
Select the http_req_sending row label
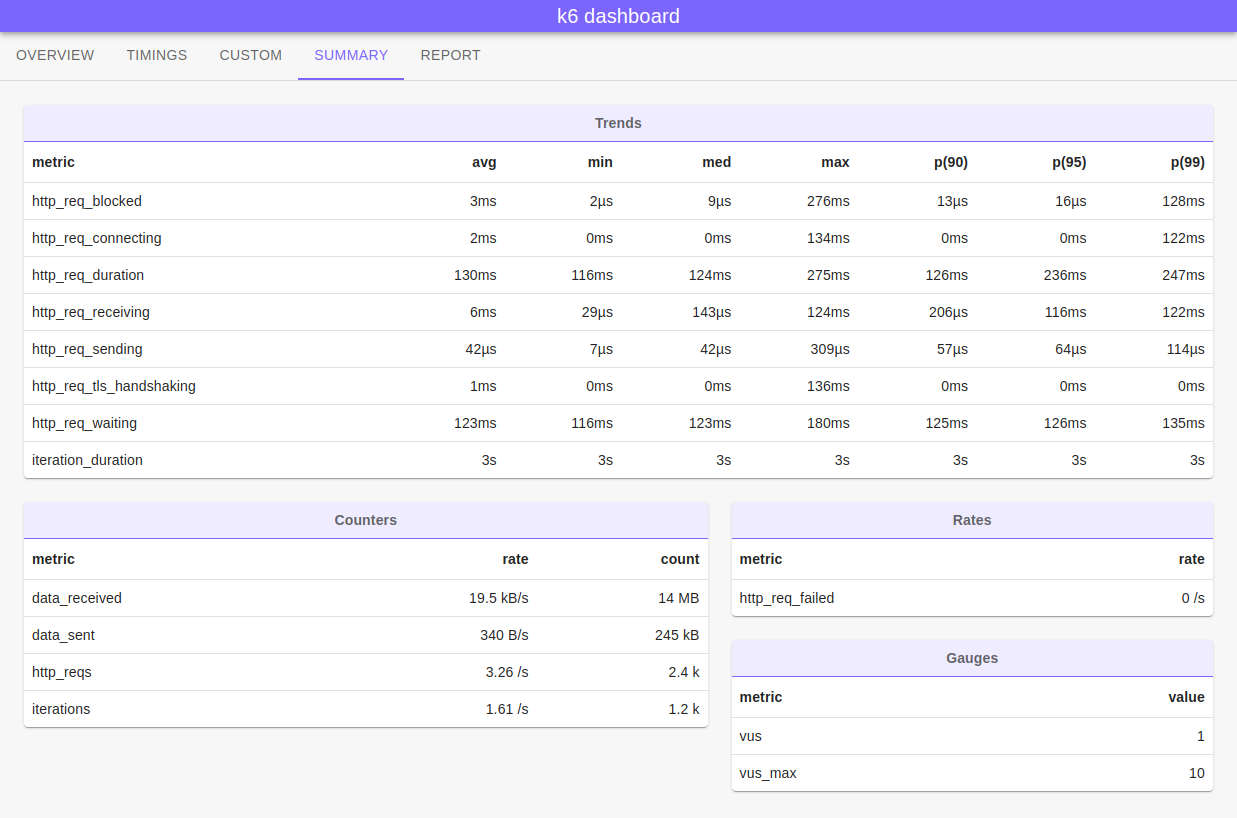(x=87, y=349)
